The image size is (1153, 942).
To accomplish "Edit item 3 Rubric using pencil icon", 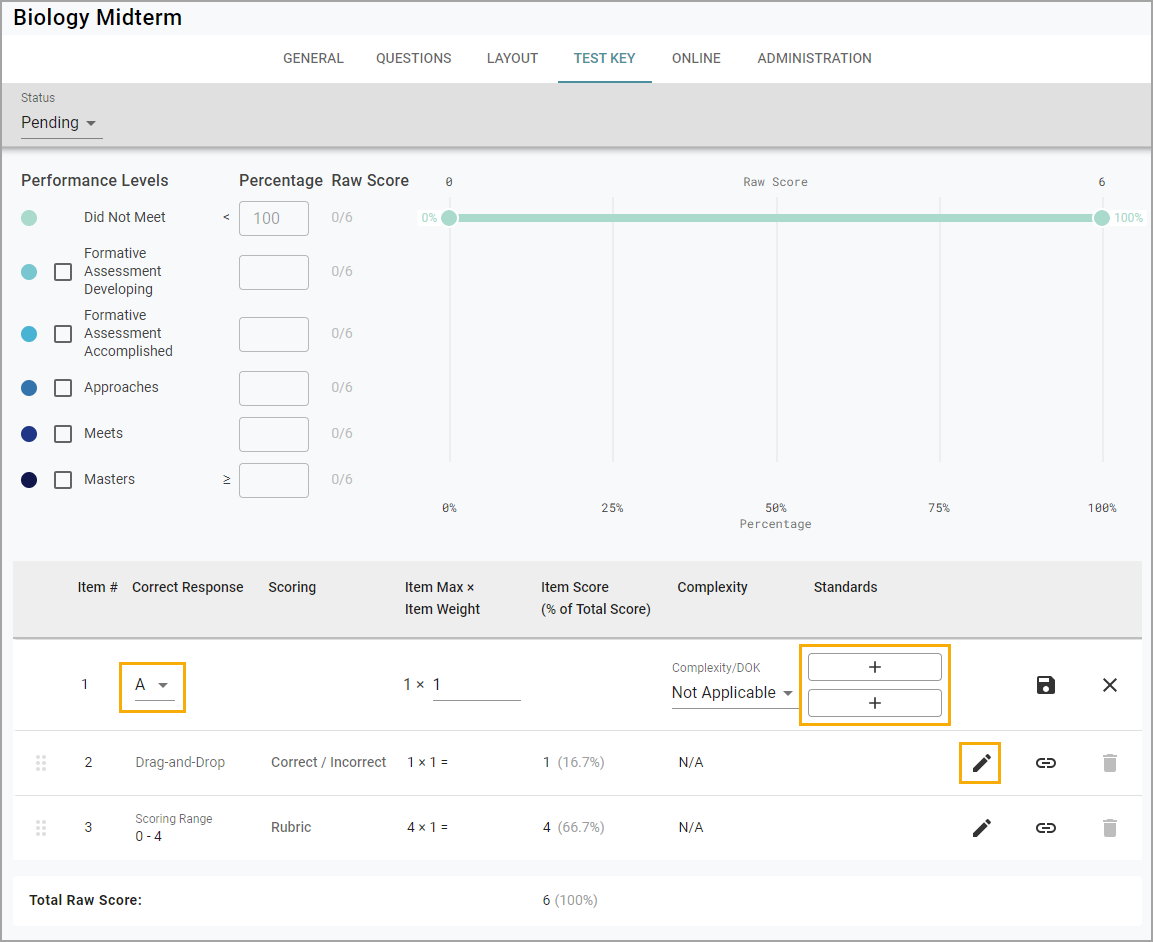I will coord(981,827).
